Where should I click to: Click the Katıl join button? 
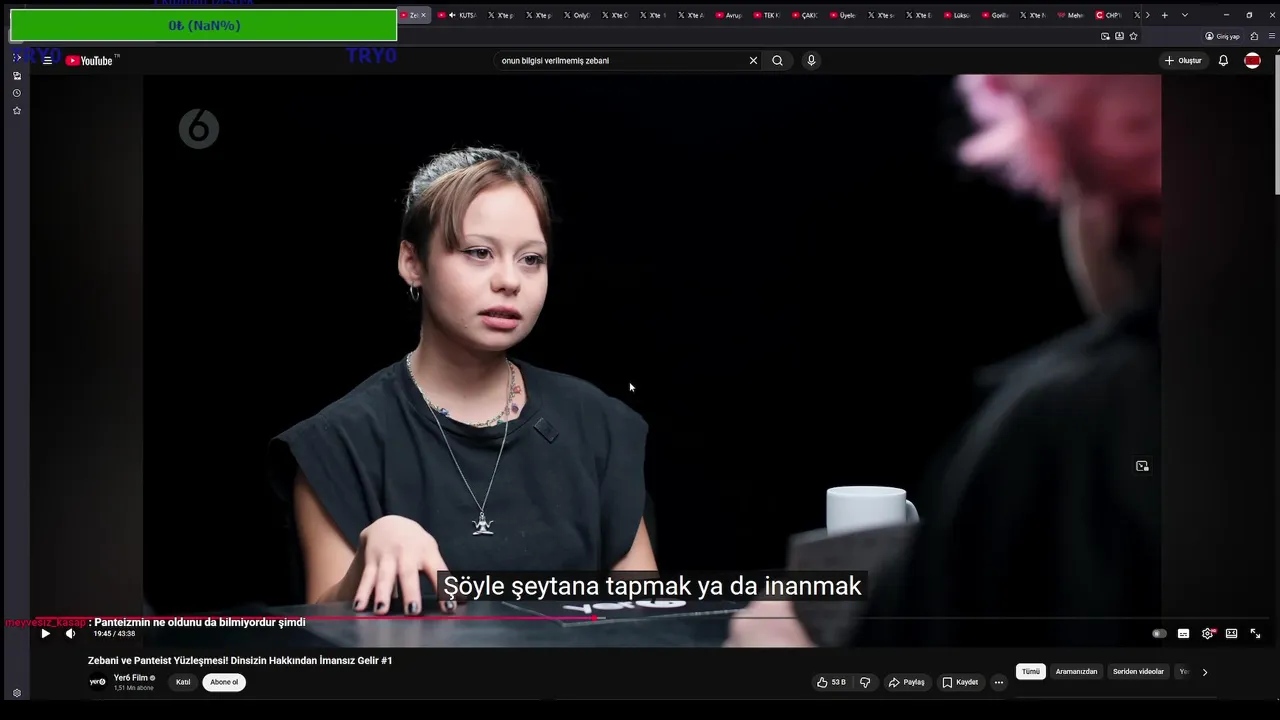(183, 682)
